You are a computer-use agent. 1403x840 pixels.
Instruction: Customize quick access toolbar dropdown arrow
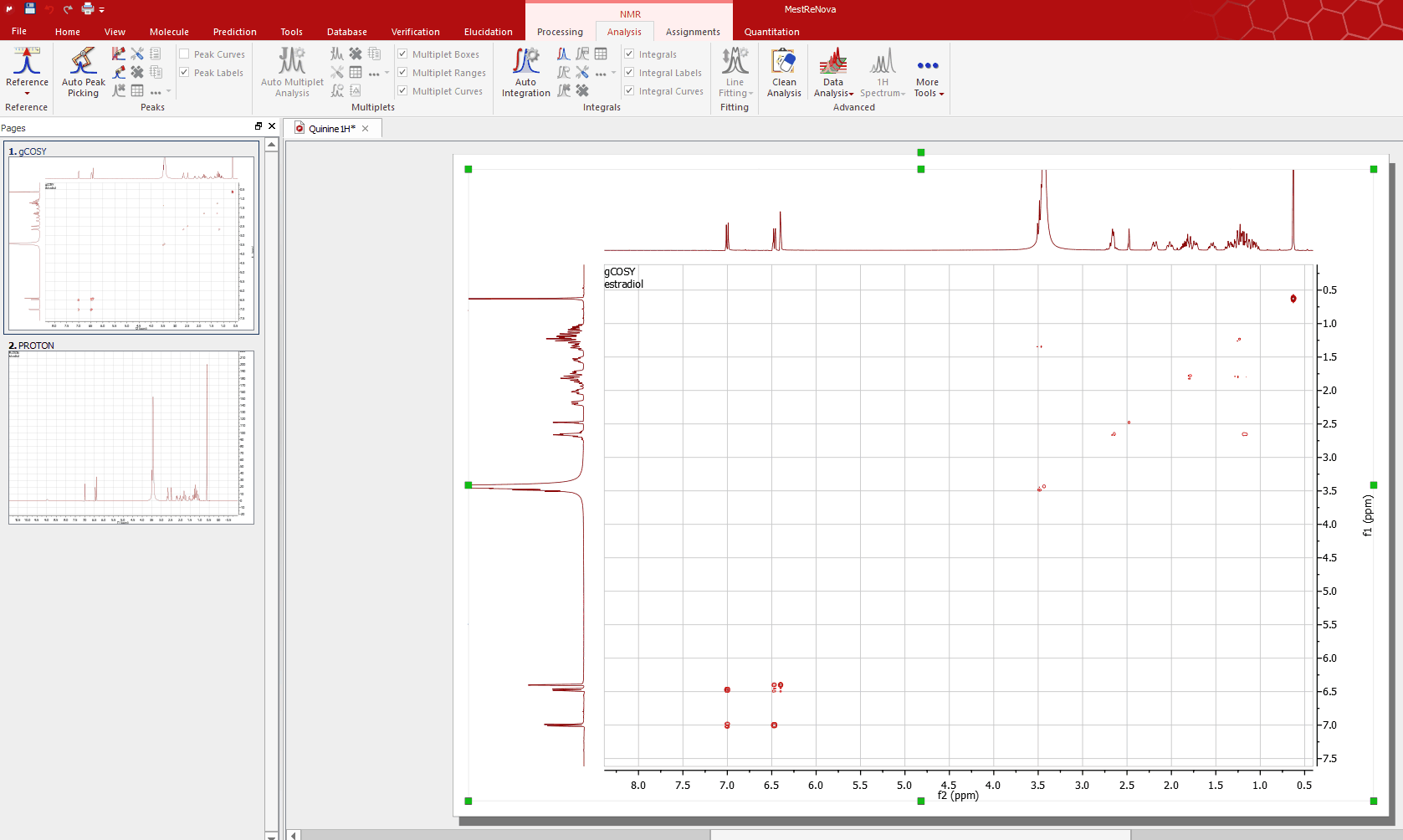point(102,10)
